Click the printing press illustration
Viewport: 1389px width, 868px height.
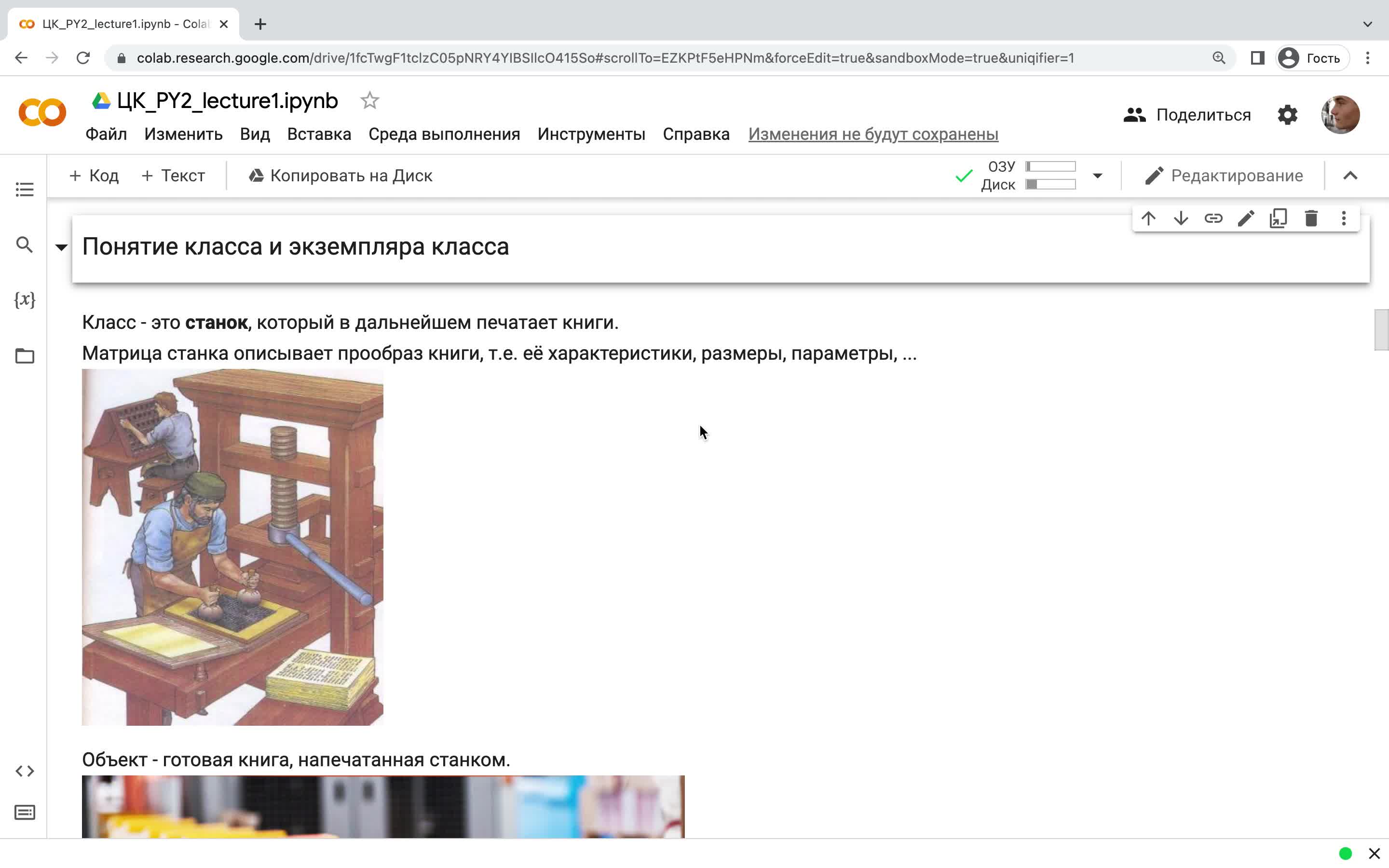232,547
